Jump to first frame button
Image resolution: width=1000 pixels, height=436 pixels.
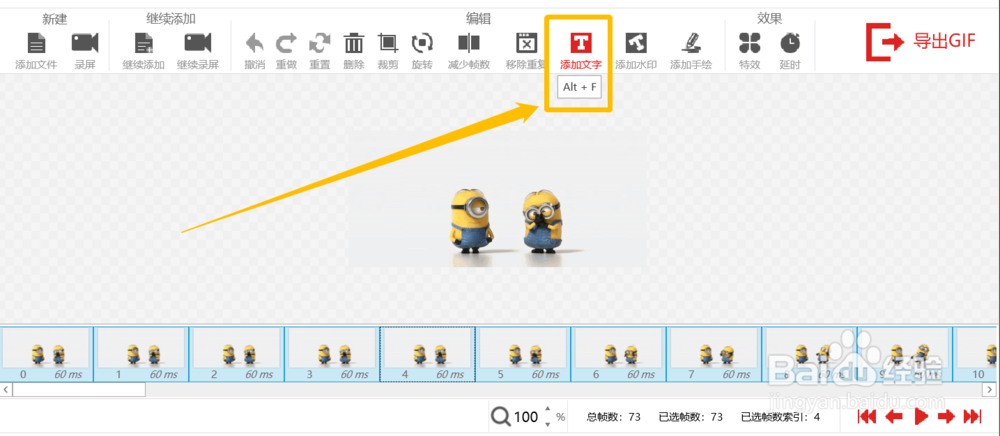(x=867, y=417)
